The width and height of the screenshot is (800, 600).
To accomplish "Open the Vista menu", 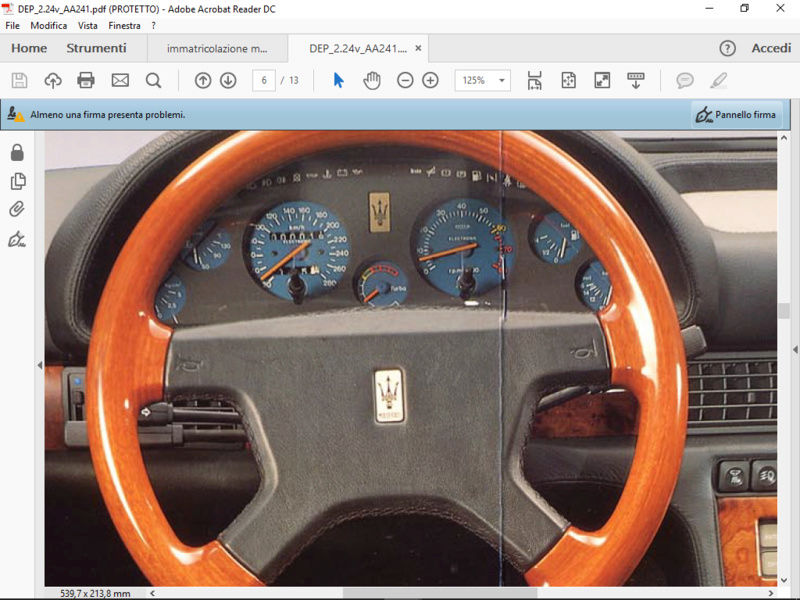I will pos(88,26).
